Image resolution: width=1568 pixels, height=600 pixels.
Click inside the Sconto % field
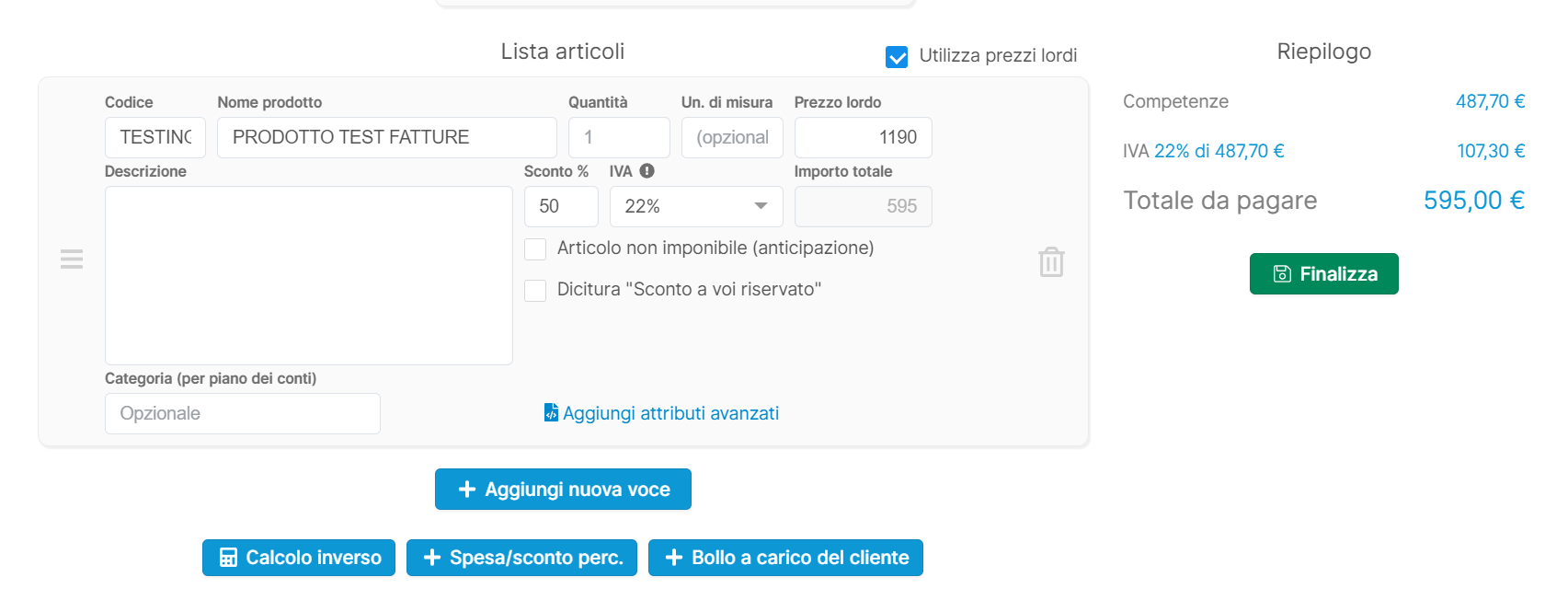[x=560, y=206]
